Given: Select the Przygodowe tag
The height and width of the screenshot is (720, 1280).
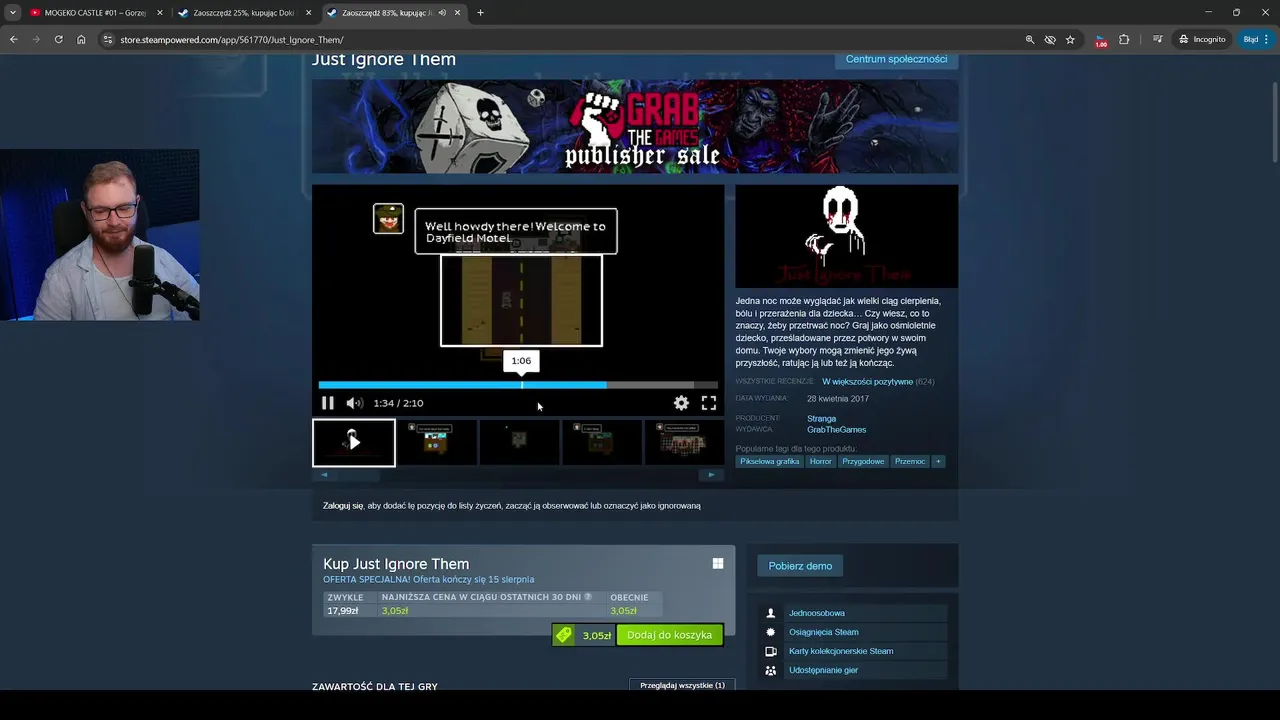Looking at the screenshot, I should 863,461.
